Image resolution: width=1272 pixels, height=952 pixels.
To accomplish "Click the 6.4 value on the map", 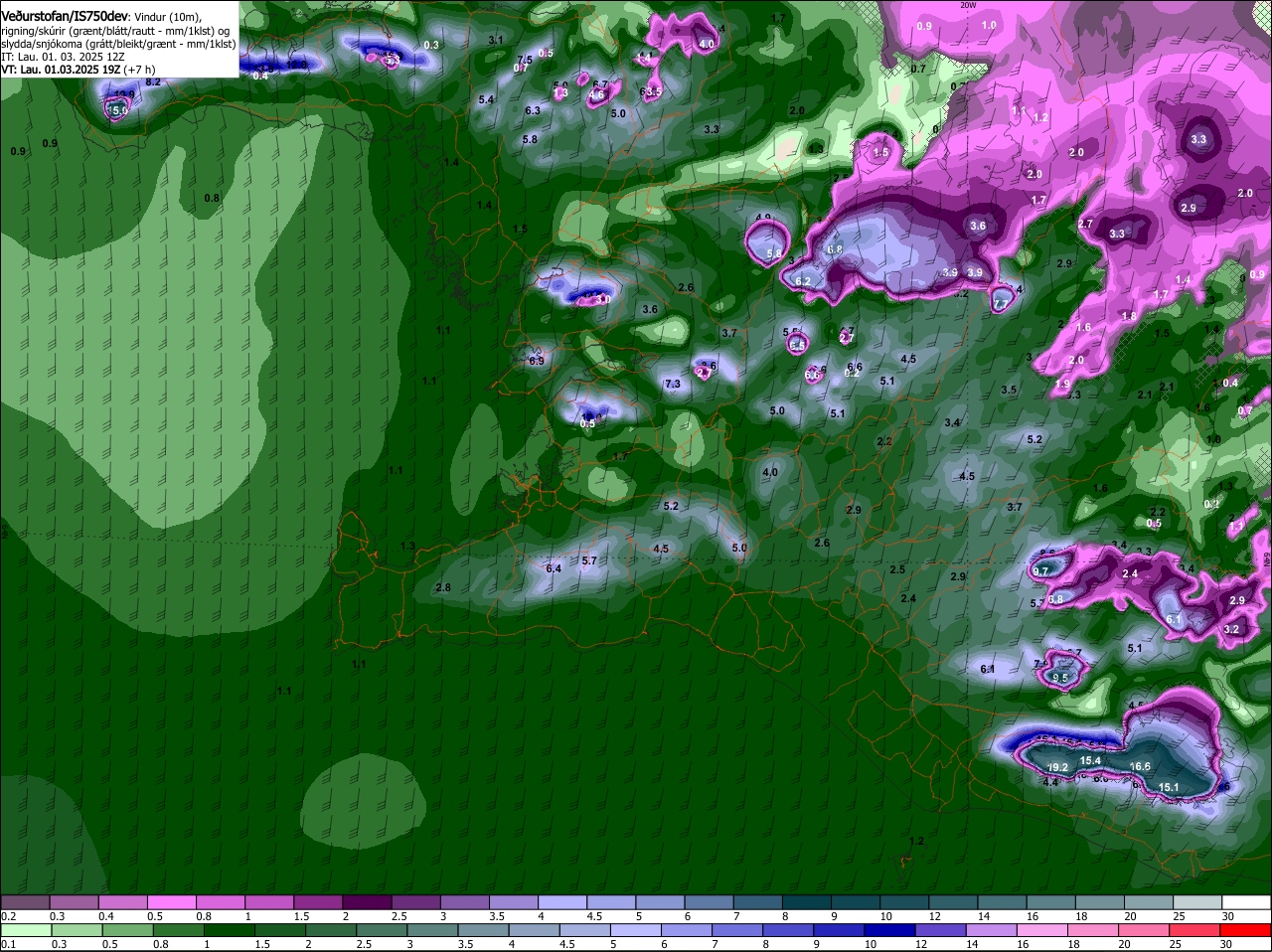I will [554, 568].
